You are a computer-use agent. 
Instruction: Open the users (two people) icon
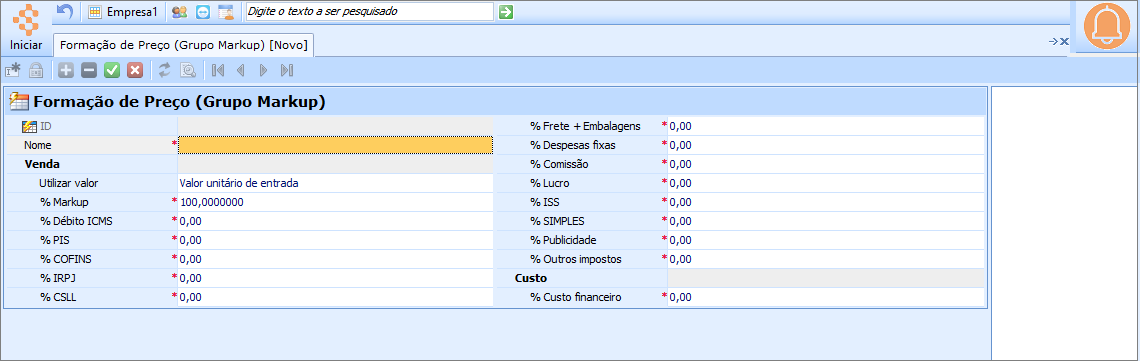179,12
